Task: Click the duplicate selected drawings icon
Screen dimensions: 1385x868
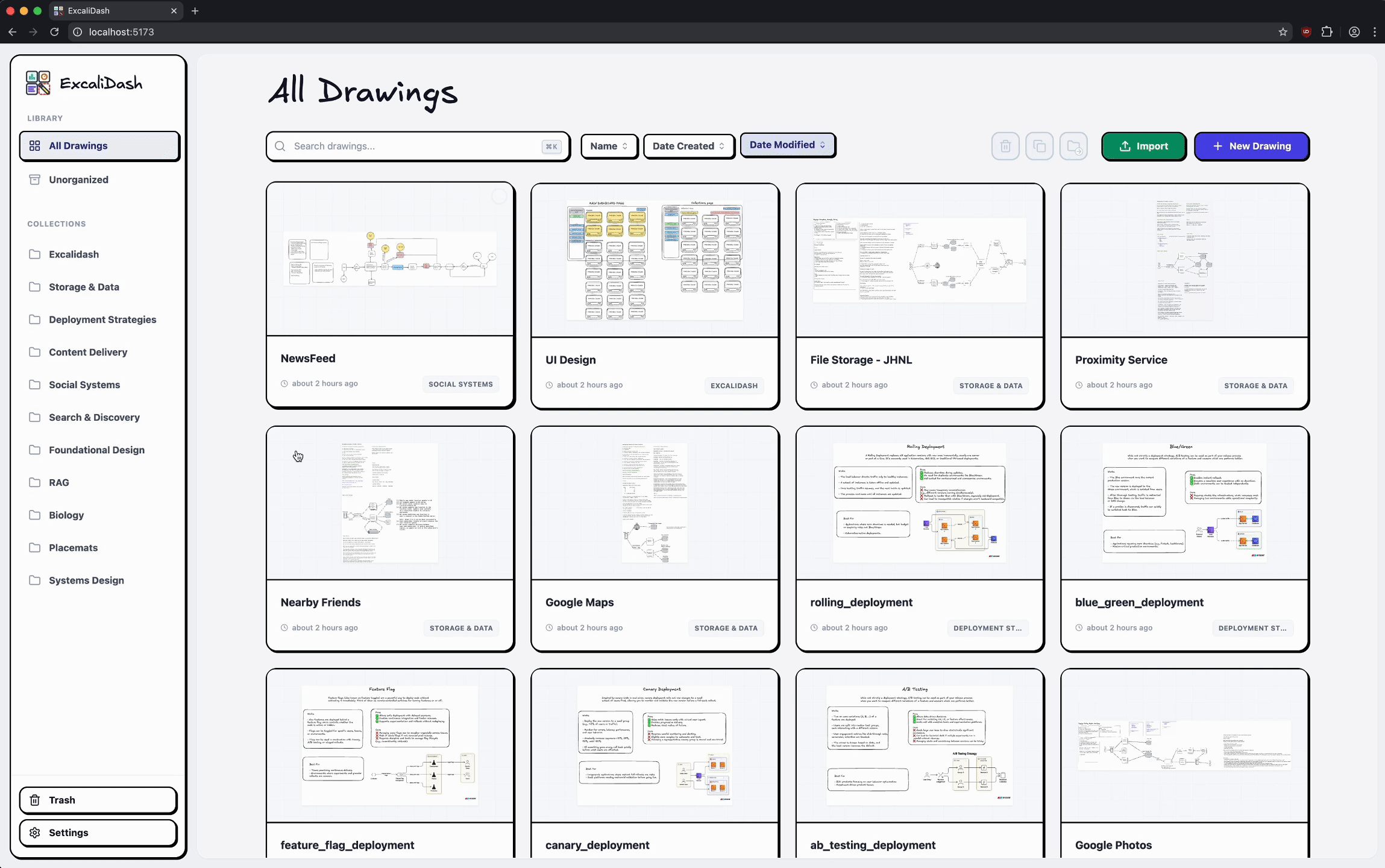Action: click(x=1040, y=146)
